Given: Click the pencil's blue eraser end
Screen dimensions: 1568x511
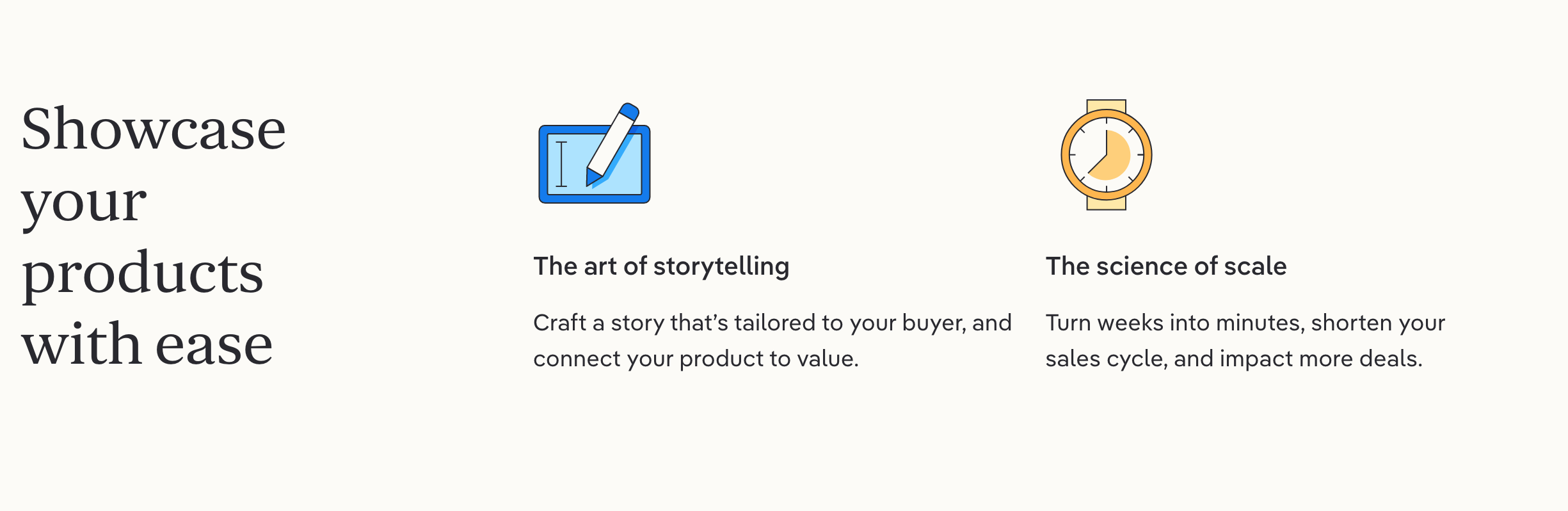Looking at the screenshot, I should (x=629, y=111).
